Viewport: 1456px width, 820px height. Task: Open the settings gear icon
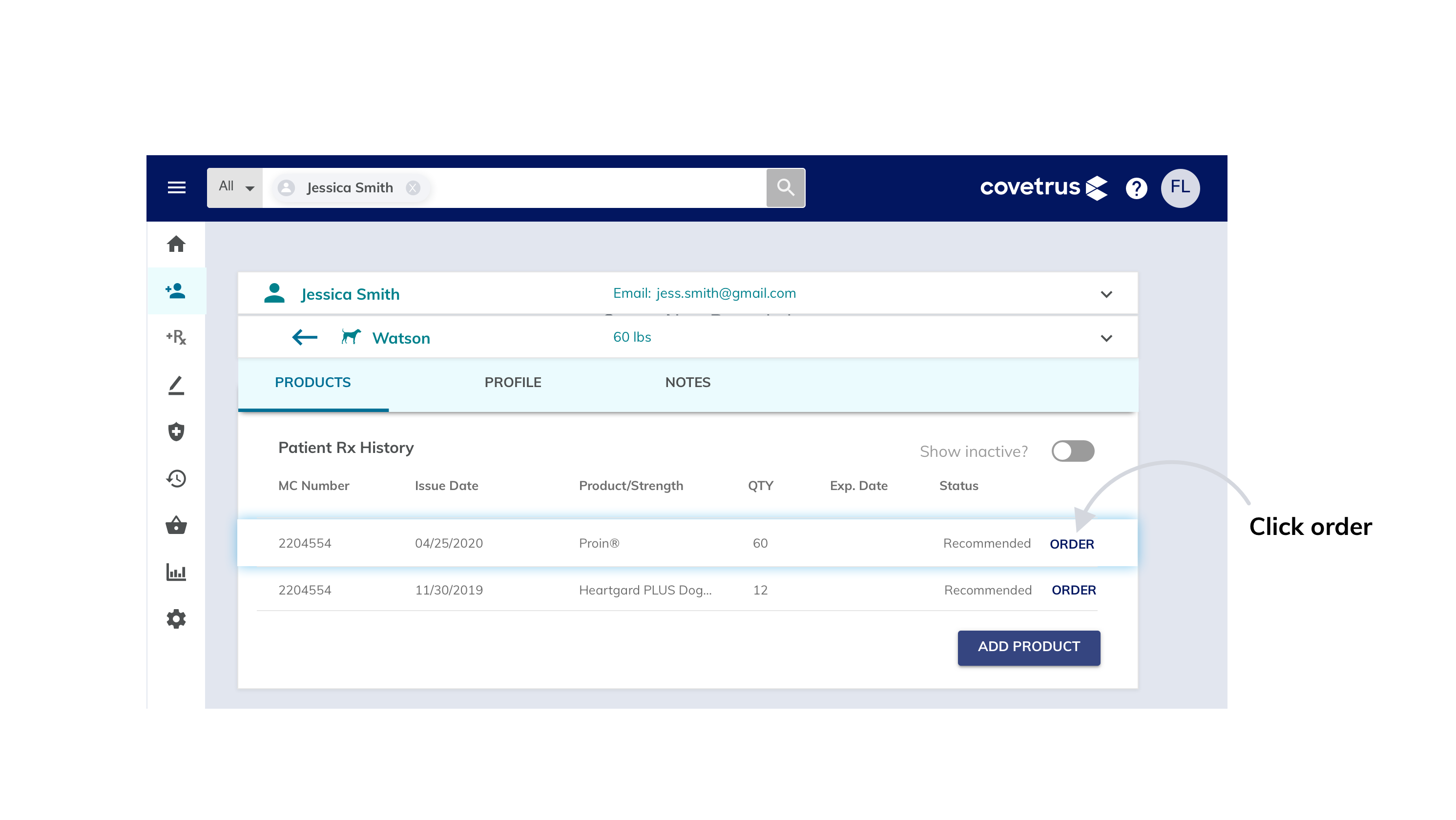click(x=176, y=619)
